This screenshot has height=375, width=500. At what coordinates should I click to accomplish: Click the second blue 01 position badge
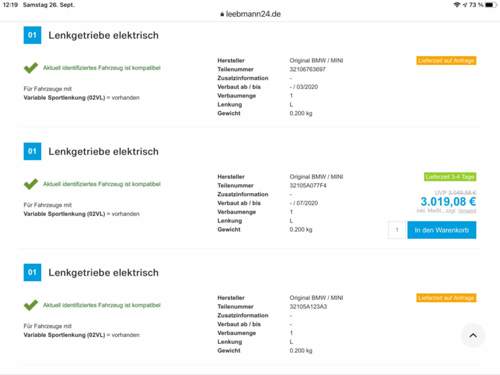32,151
